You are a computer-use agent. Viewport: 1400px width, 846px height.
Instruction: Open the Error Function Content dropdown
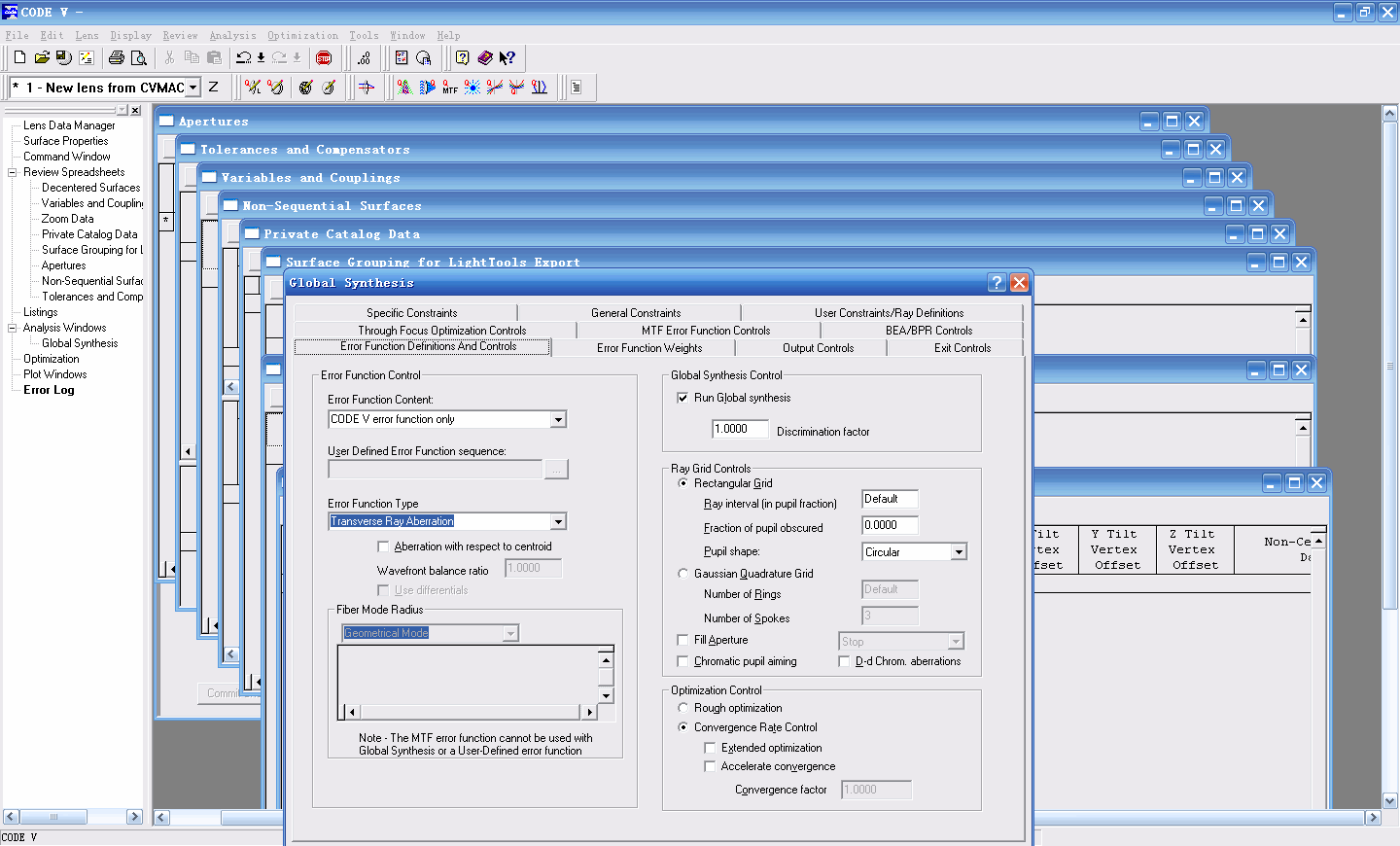pyautogui.click(x=558, y=419)
